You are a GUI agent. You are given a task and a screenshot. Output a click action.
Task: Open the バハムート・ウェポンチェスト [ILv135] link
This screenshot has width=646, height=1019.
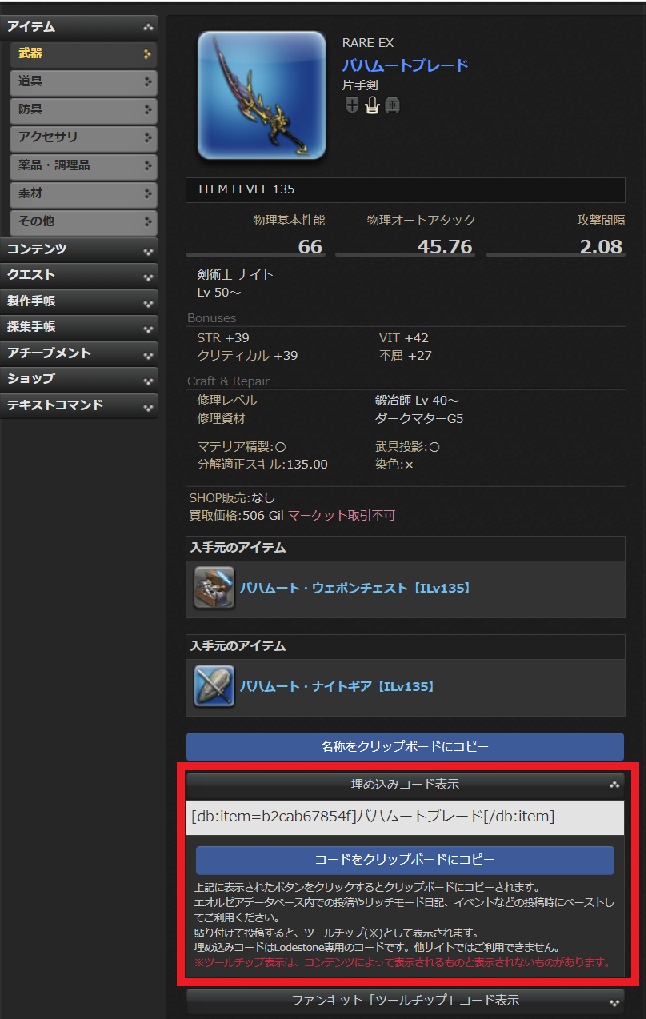pos(355,587)
